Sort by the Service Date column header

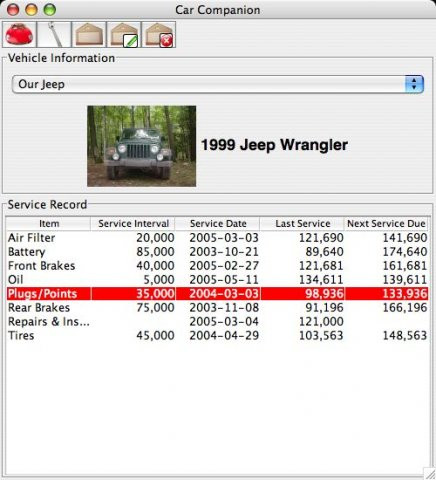coord(218,223)
